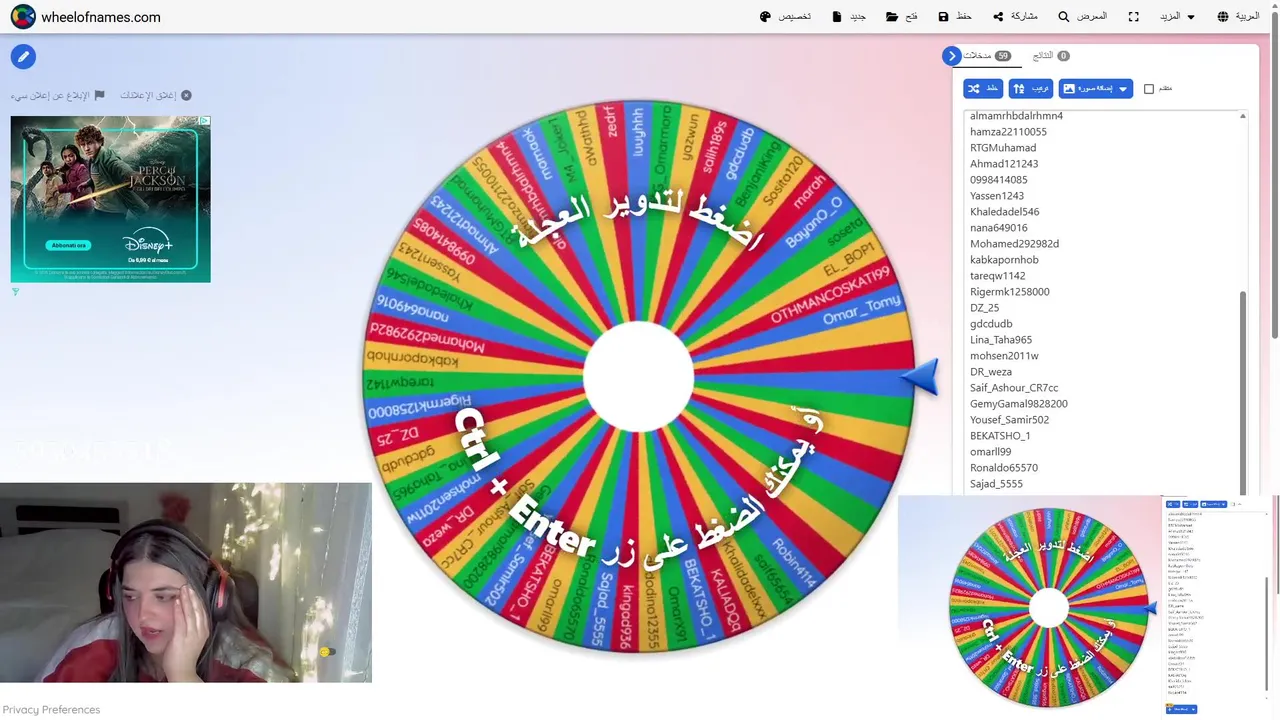Image resolution: width=1280 pixels, height=720 pixels.
Task: Click entry DZ_25 in the list
Action: coord(984,308)
